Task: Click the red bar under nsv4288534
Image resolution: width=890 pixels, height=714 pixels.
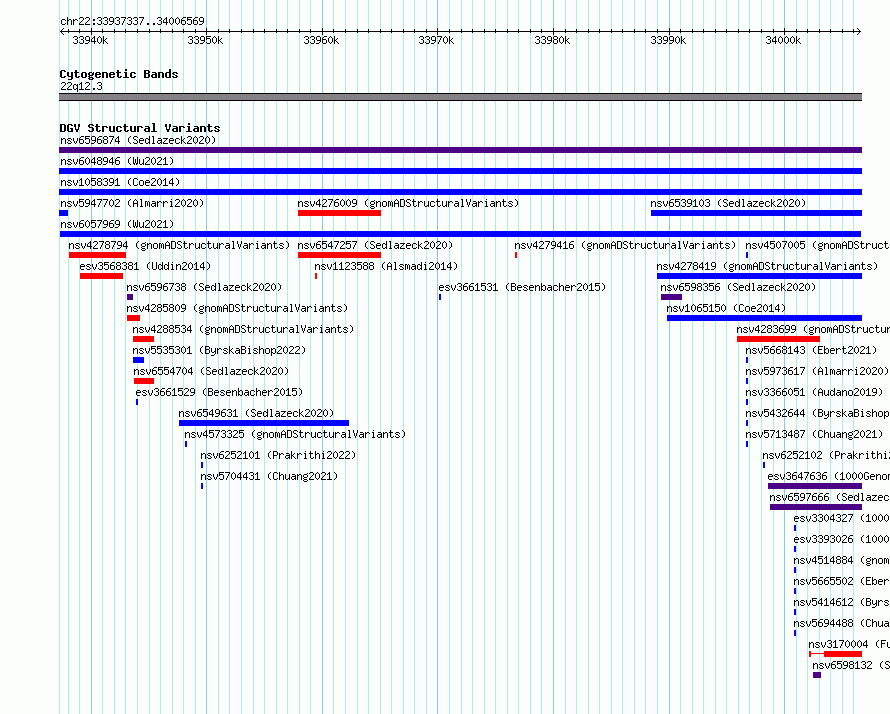Action: pyautogui.click(x=144, y=339)
